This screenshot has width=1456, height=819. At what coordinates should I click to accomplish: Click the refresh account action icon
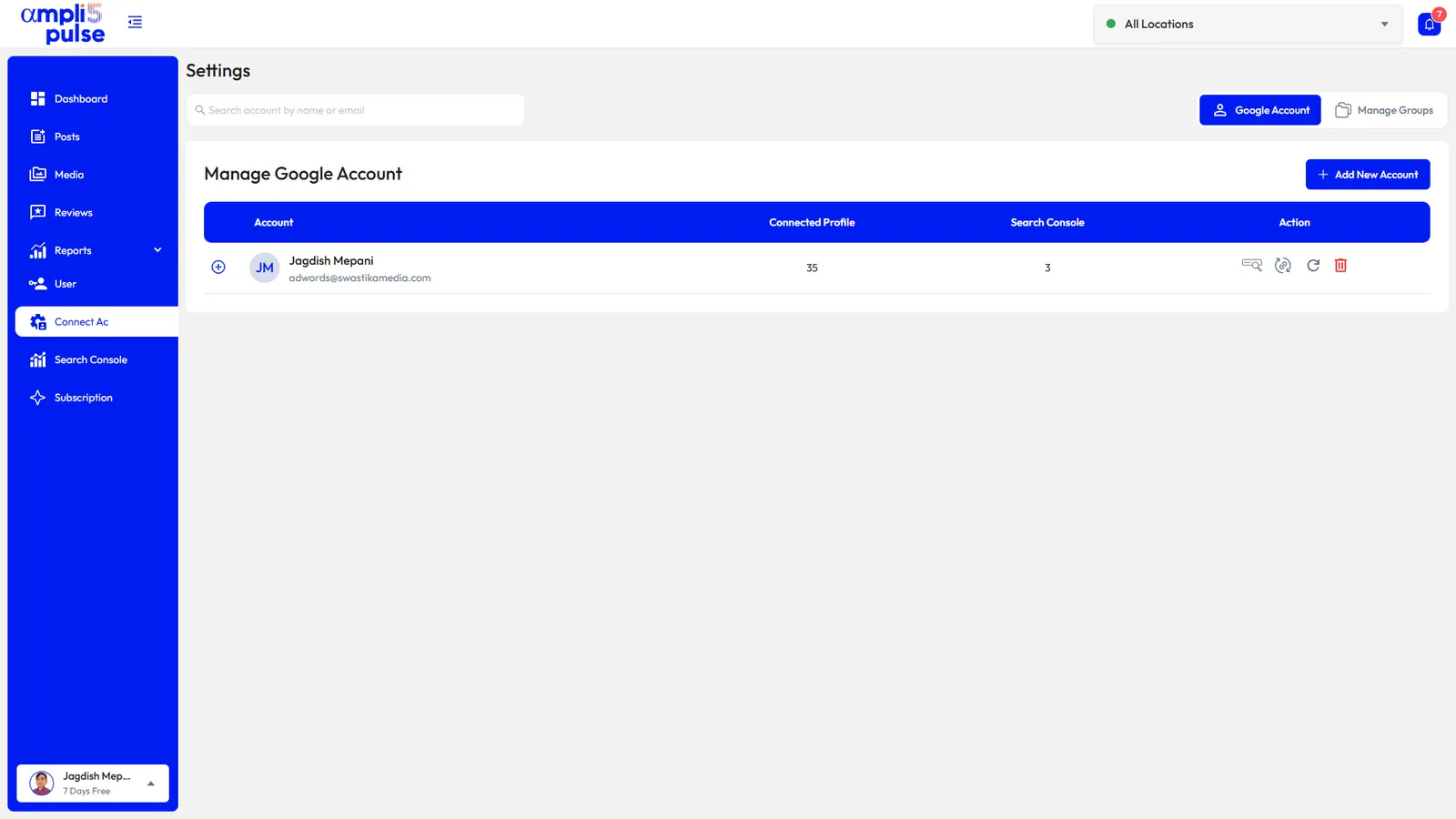pos(1313,266)
